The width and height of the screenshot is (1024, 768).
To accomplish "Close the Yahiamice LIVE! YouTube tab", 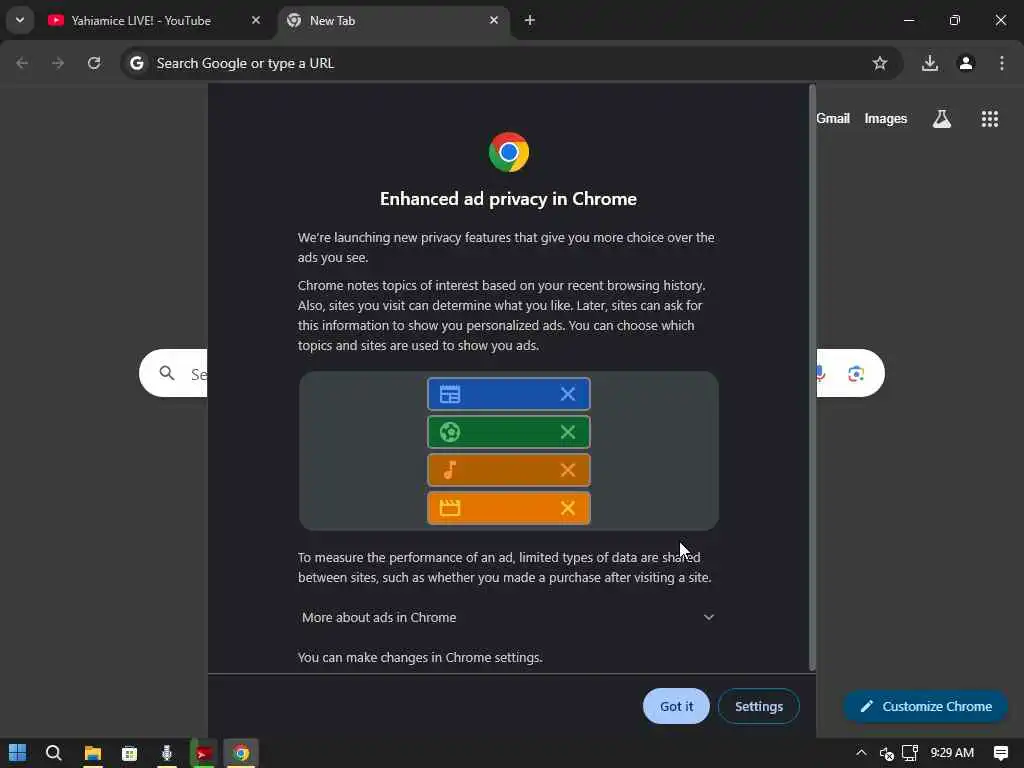I will click(256, 20).
